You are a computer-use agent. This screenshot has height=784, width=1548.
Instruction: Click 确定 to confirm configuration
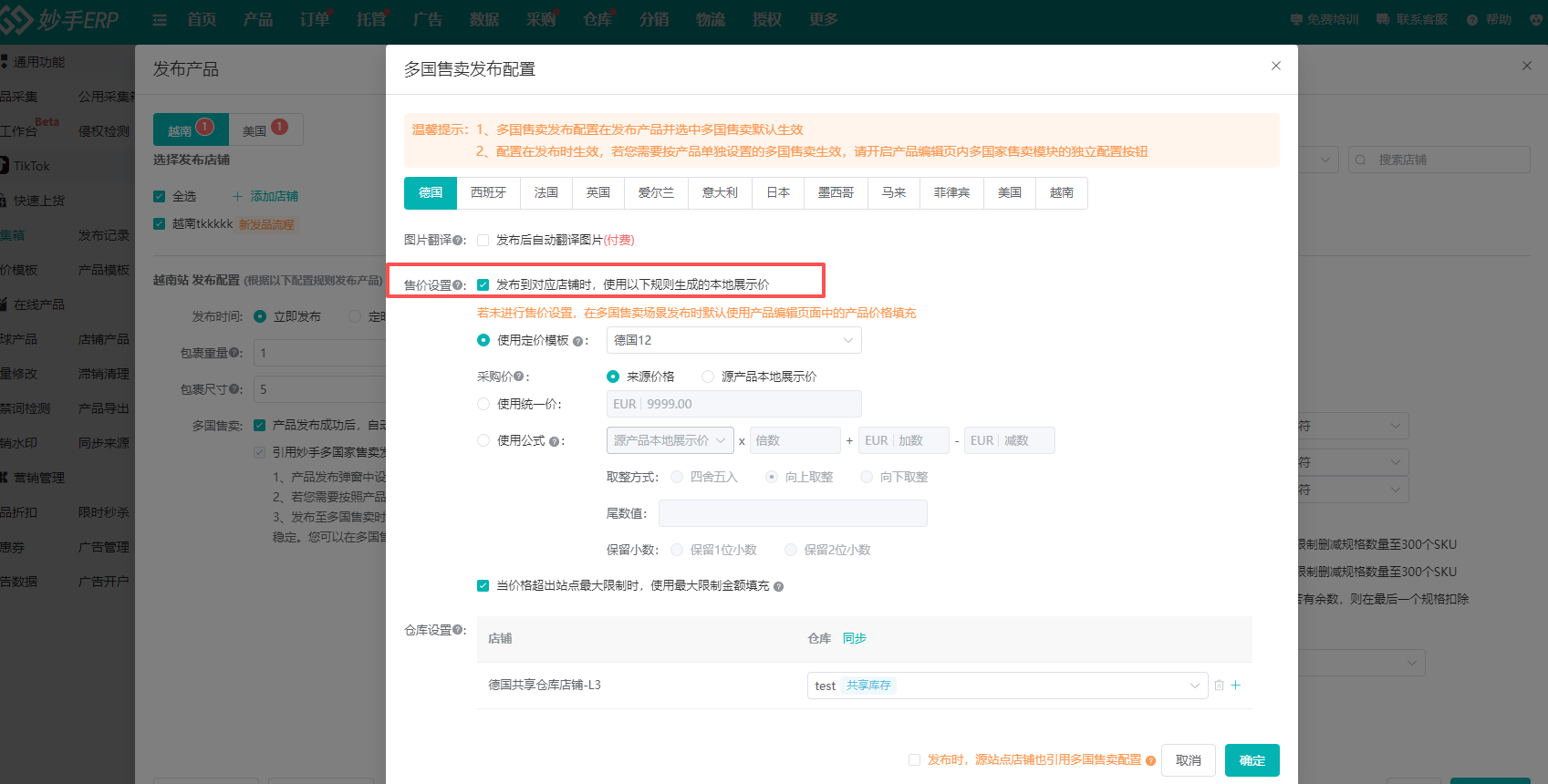pyautogui.click(x=1252, y=760)
